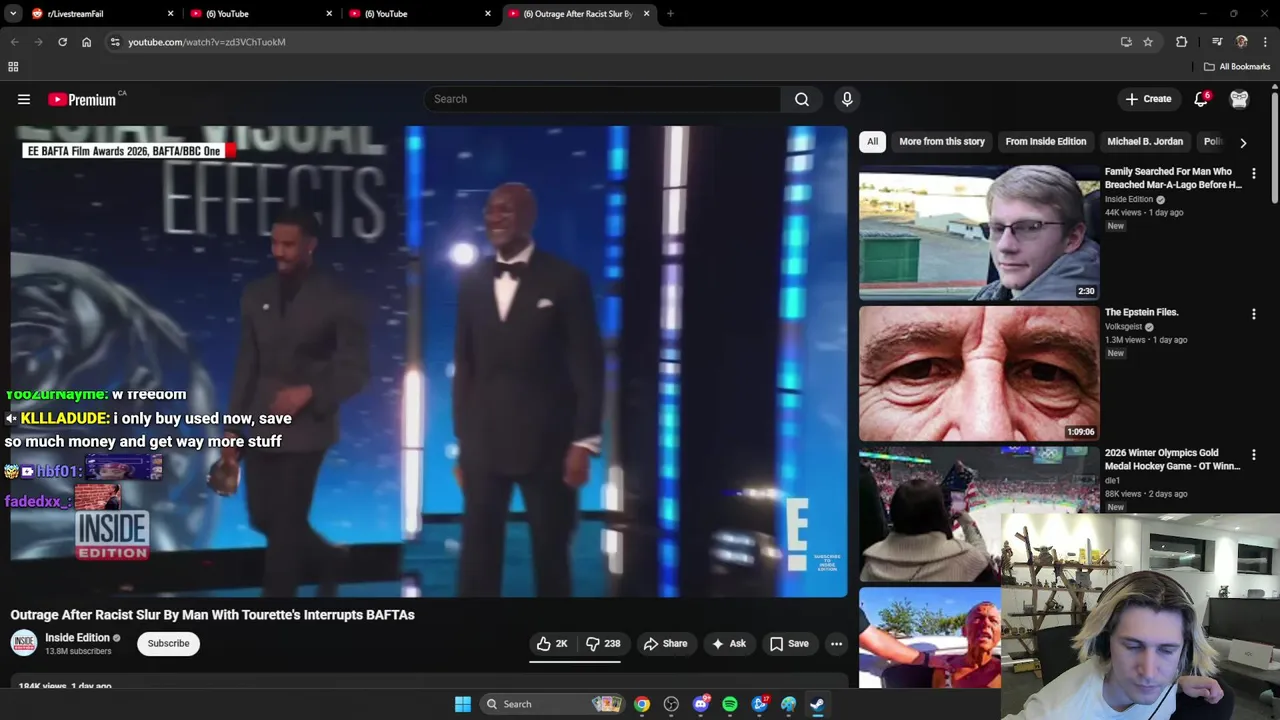The image size is (1280, 720).
Task: Select the All filter chip
Action: [872, 141]
